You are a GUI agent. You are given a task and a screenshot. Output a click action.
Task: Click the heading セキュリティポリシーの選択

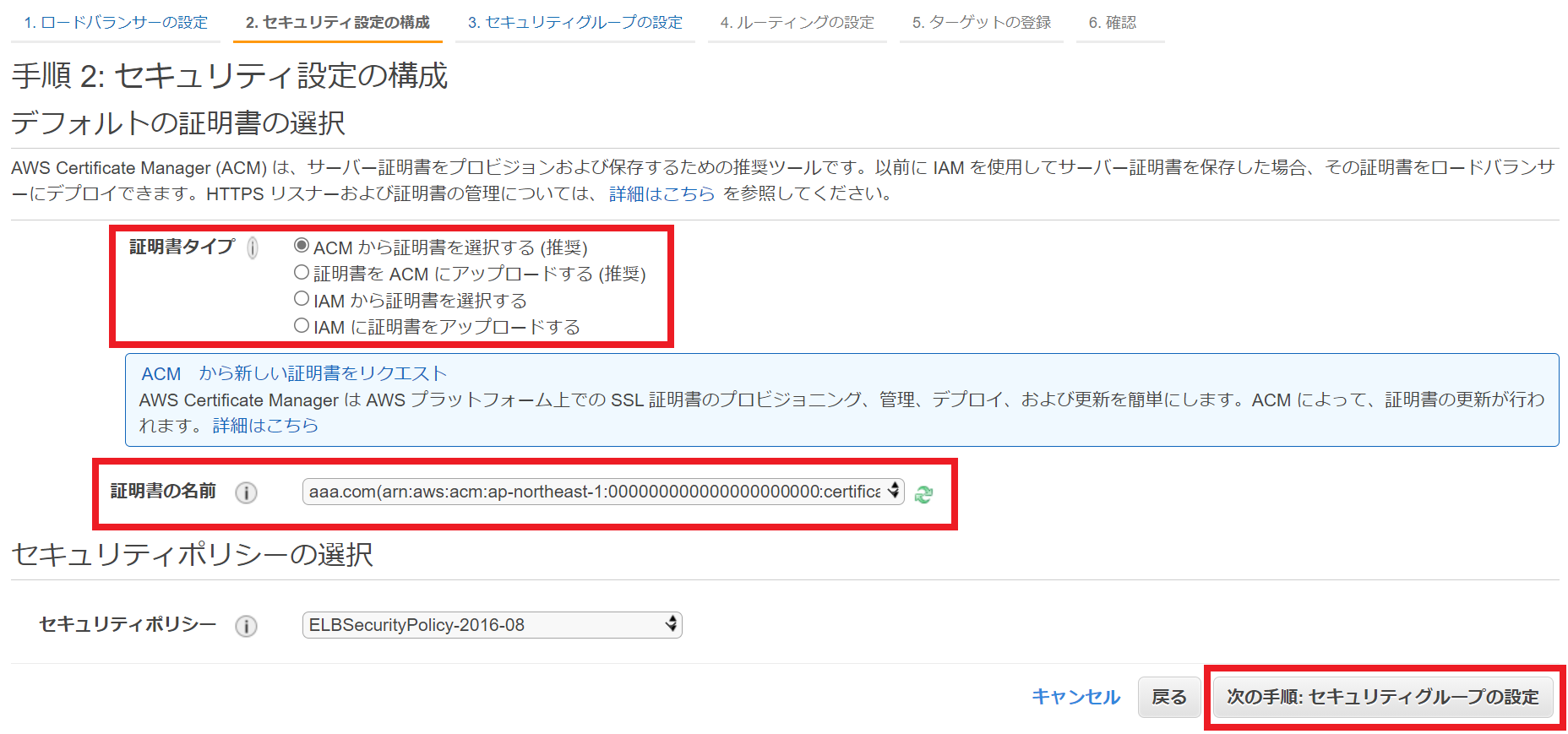192,555
